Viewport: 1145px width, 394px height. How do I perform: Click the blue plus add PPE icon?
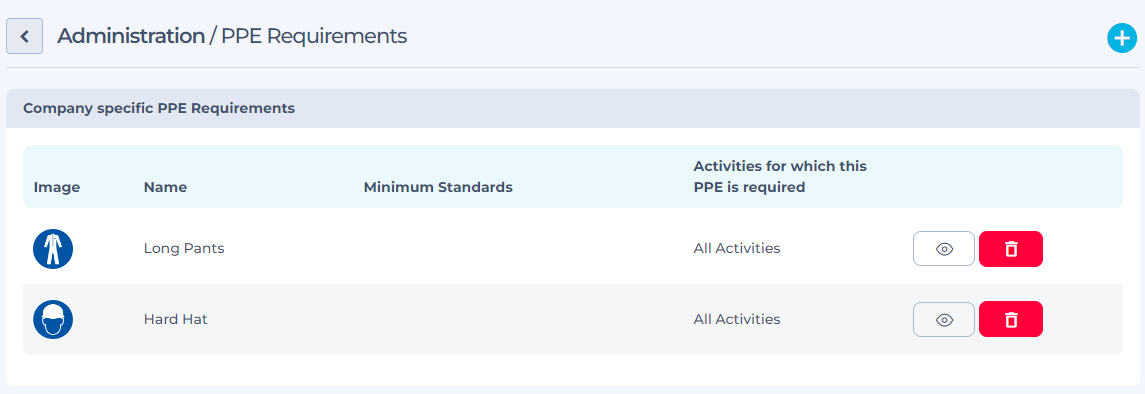pyautogui.click(x=1122, y=38)
